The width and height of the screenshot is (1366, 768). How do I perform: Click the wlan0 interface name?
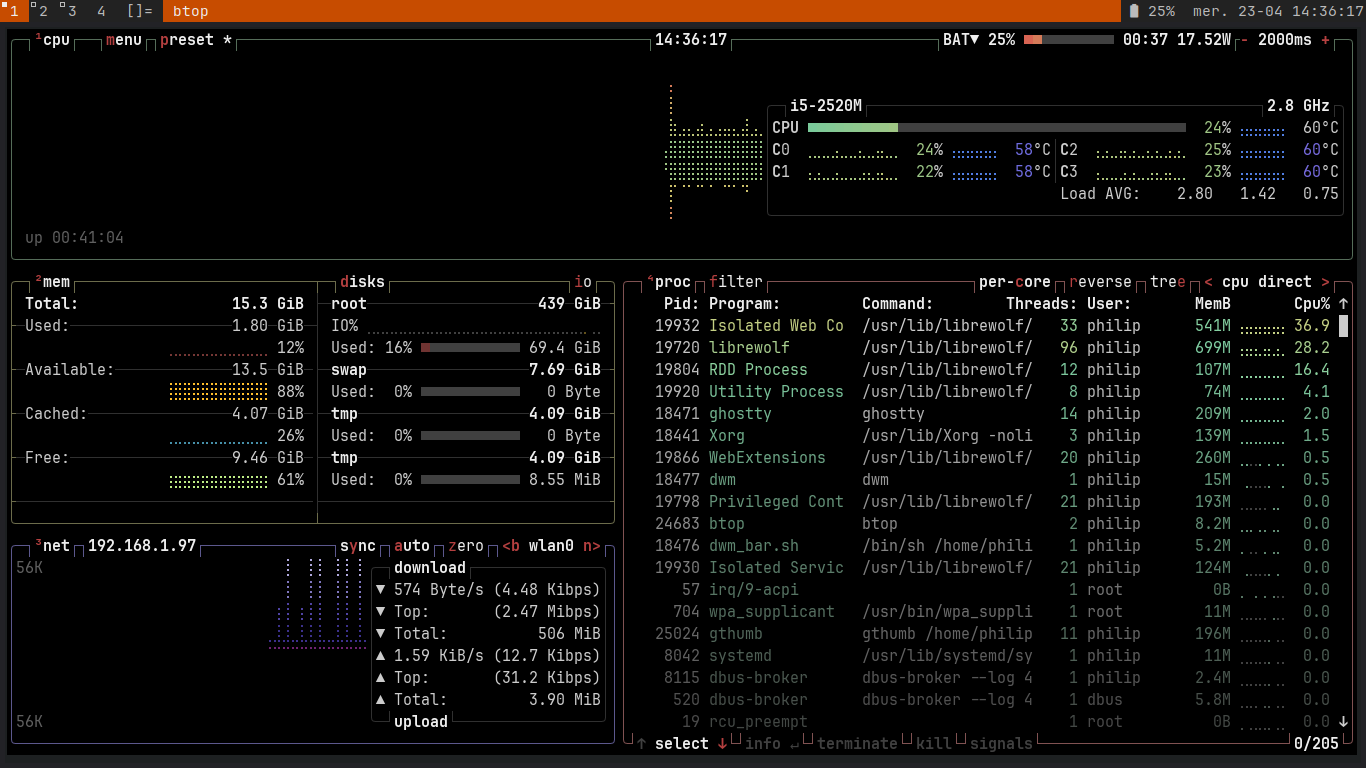(x=552, y=546)
